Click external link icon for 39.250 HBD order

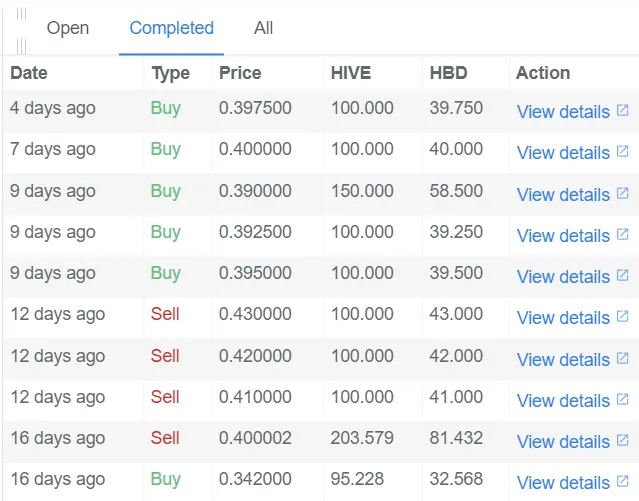pos(622,234)
